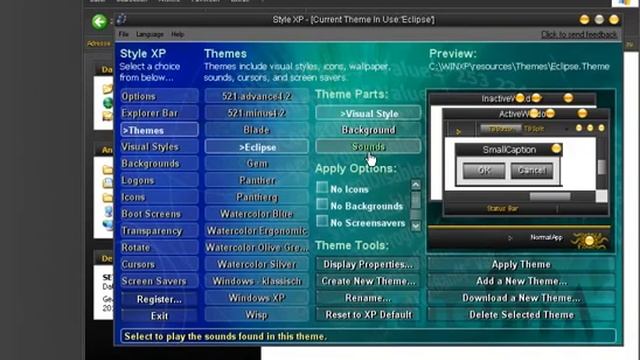
Task: Select the Panther theme
Action: point(256,180)
